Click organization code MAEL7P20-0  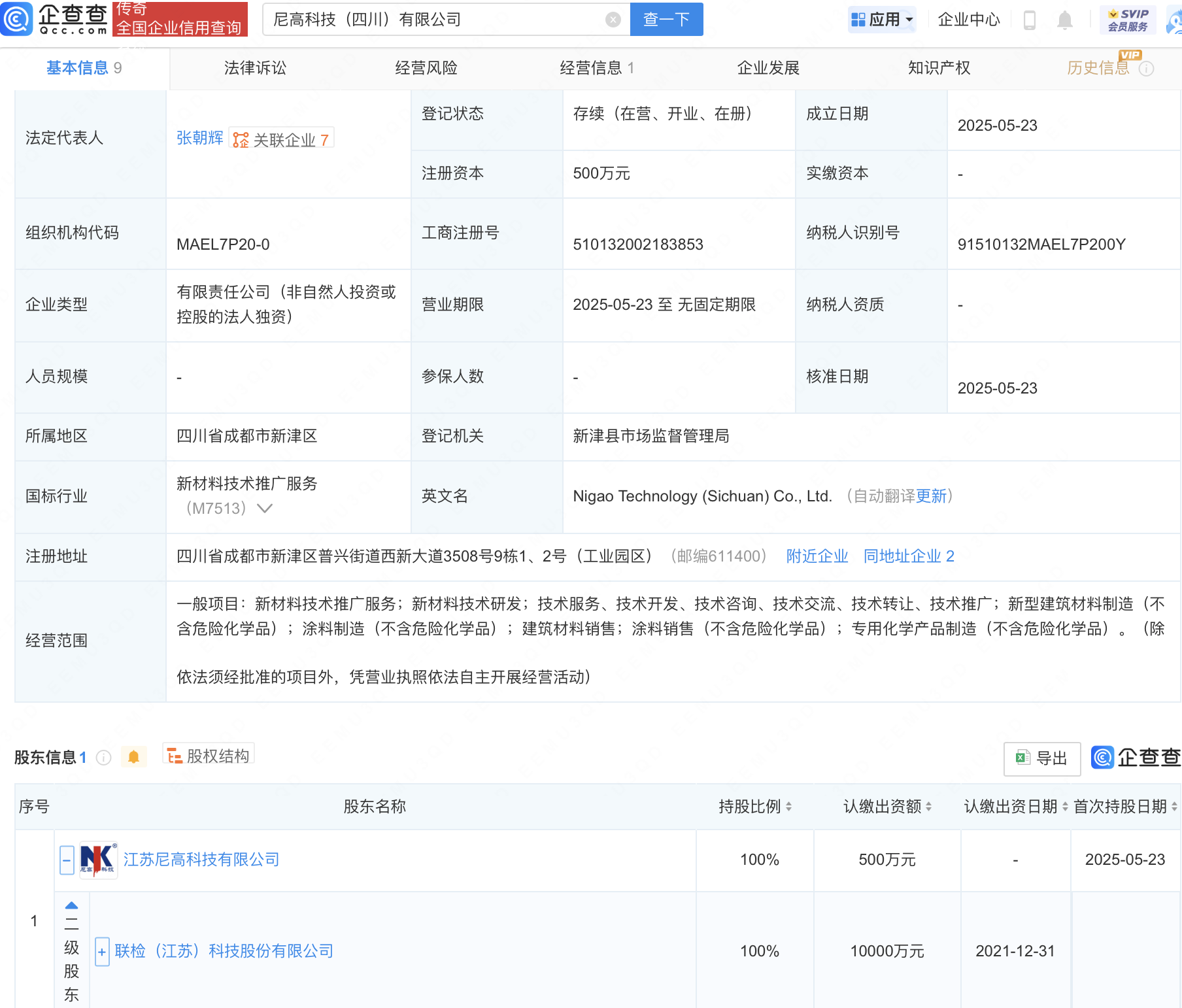click(x=223, y=244)
